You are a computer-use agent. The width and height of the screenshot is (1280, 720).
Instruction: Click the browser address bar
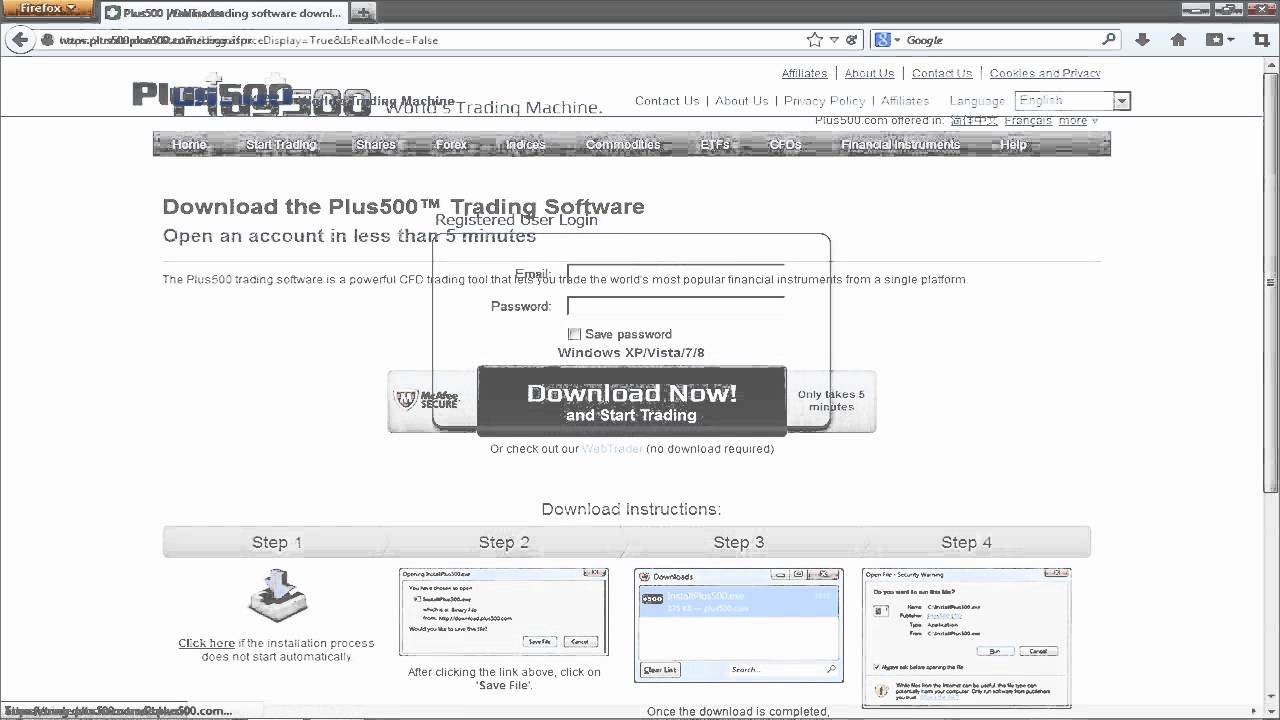pos(430,40)
